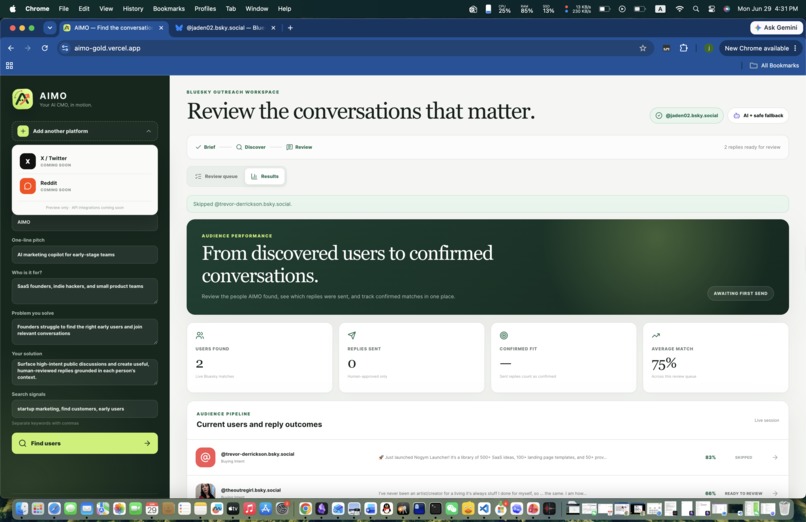Select the Reddit platform option
The height and width of the screenshot is (522, 806).
pyautogui.click(x=85, y=185)
